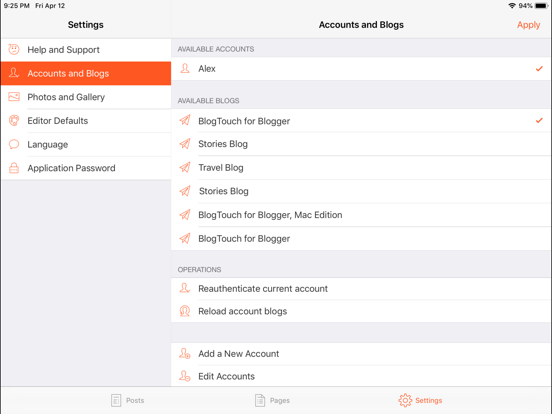Click the Language speech bubble icon
The height and width of the screenshot is (414, 552).
(14, 144)
